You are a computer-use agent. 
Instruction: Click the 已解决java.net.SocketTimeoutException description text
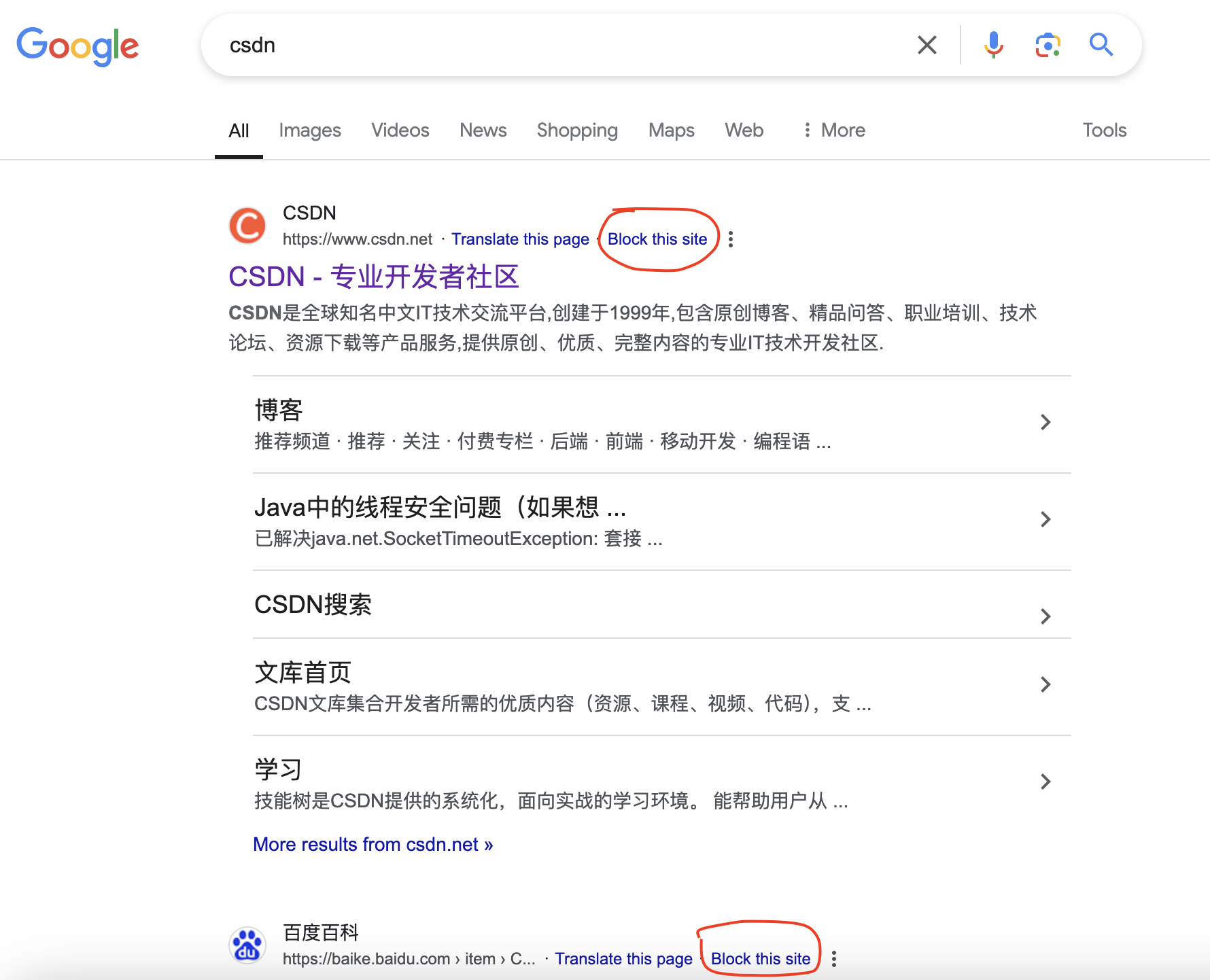(x=458, y=538)
